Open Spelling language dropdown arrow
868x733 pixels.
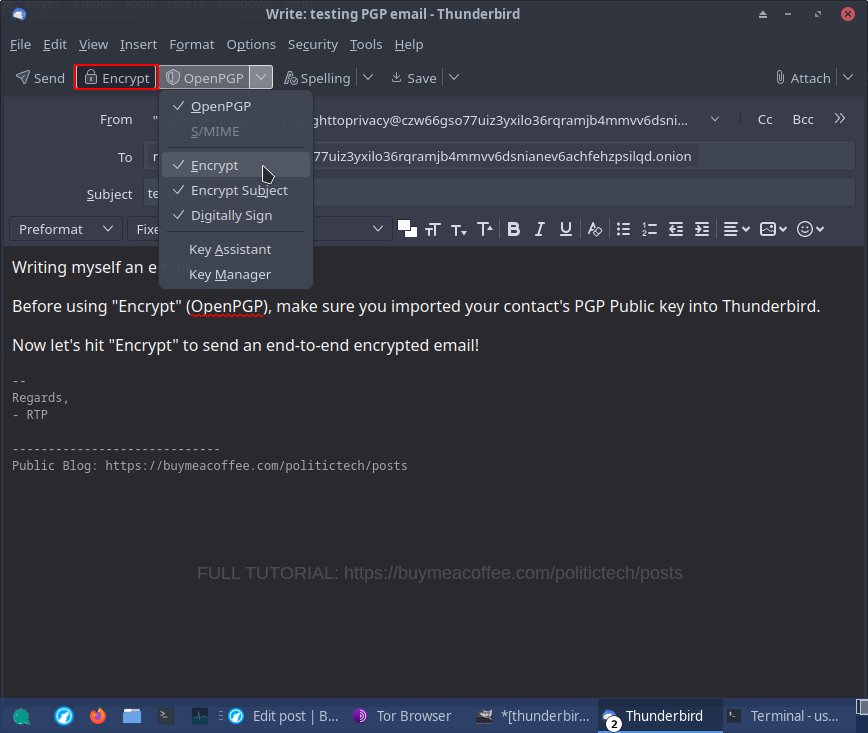(x=368, y=78)
